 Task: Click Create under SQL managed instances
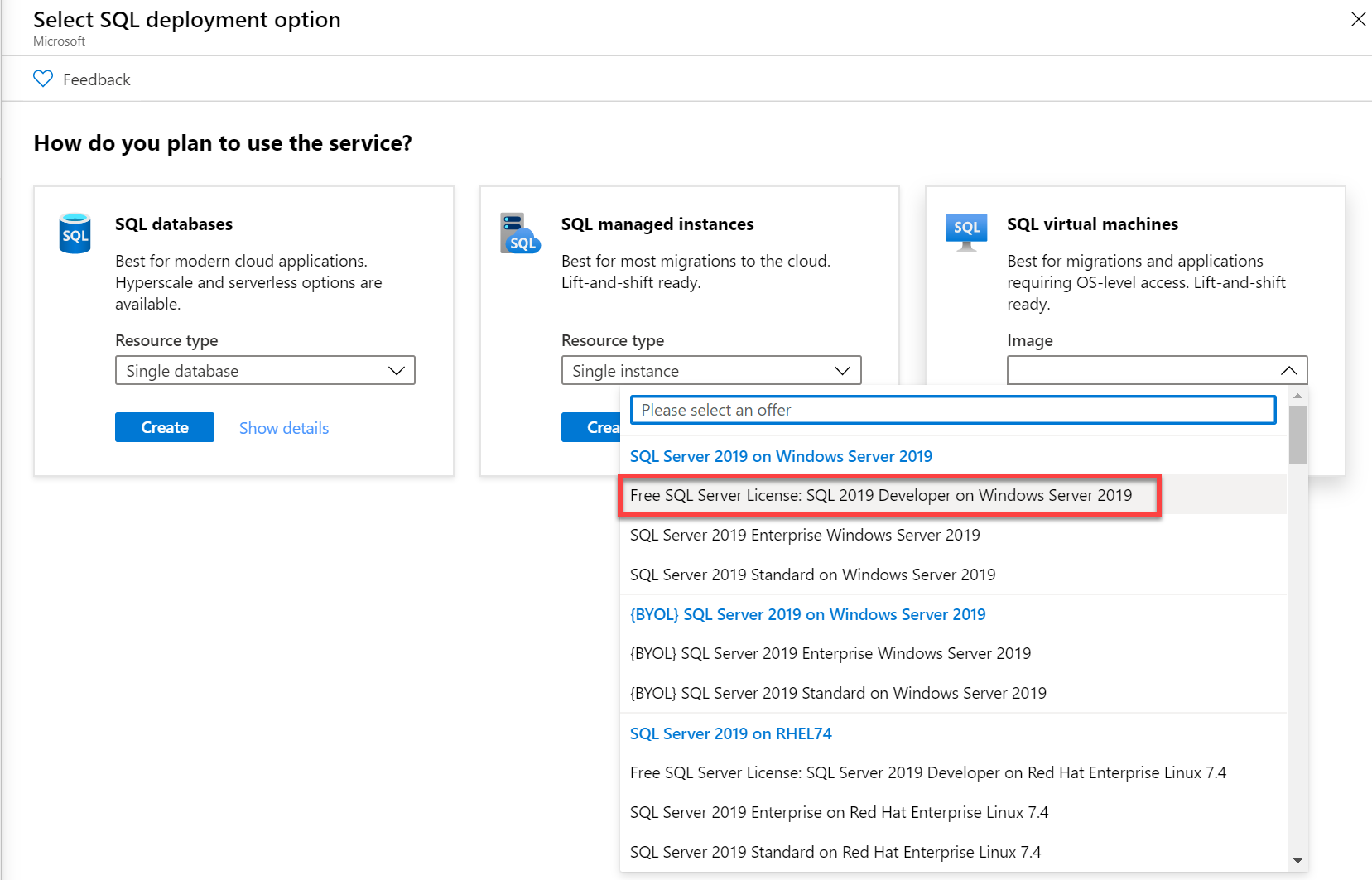click(591, 427)
